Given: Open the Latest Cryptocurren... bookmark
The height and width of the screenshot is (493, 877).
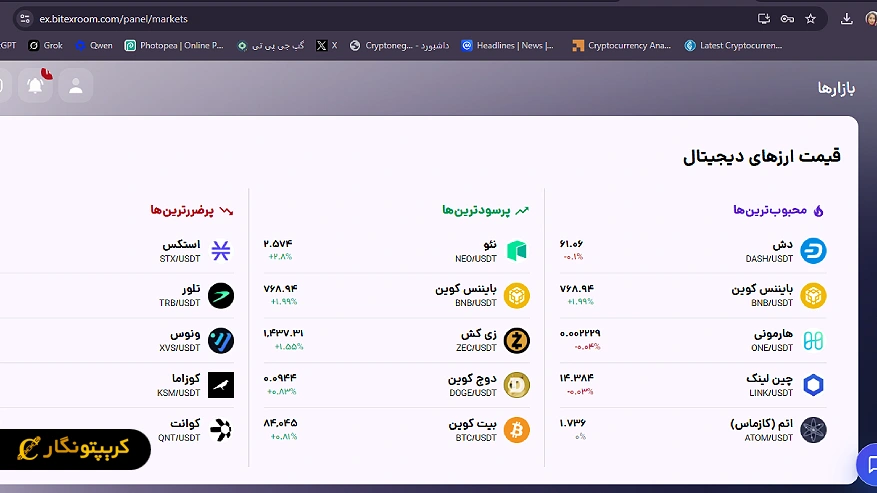Looking at the screenshot, I should (733, 45).
